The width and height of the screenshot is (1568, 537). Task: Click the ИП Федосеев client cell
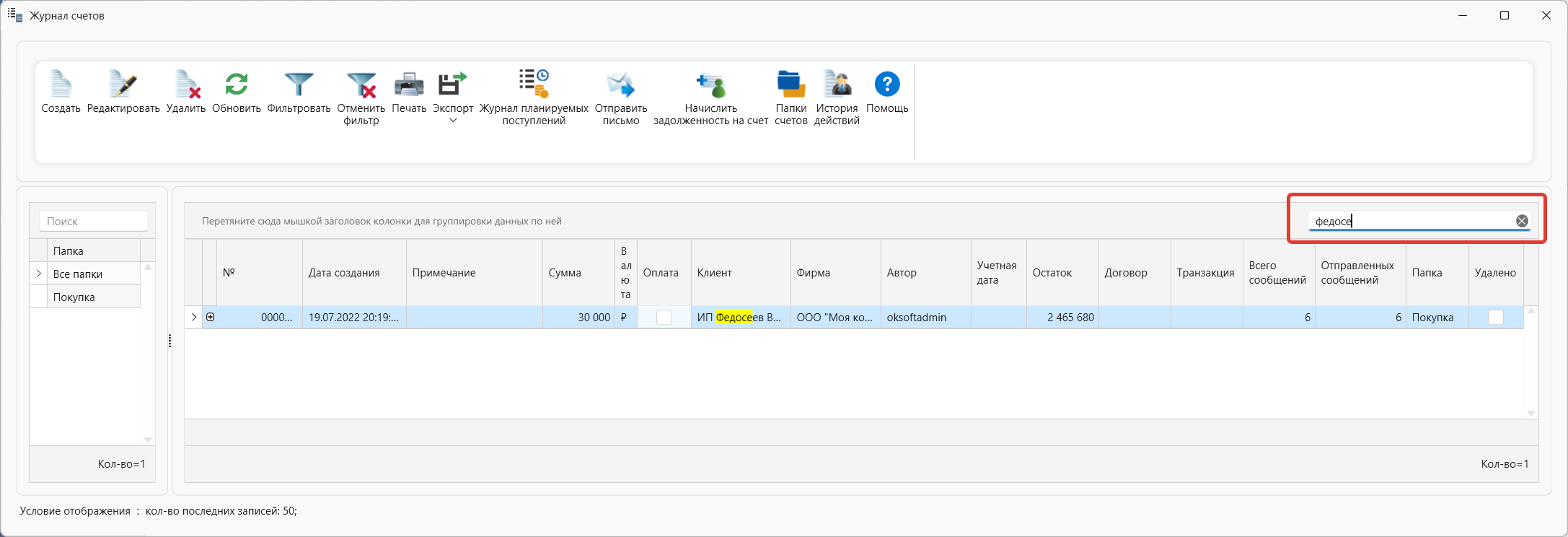741,318
